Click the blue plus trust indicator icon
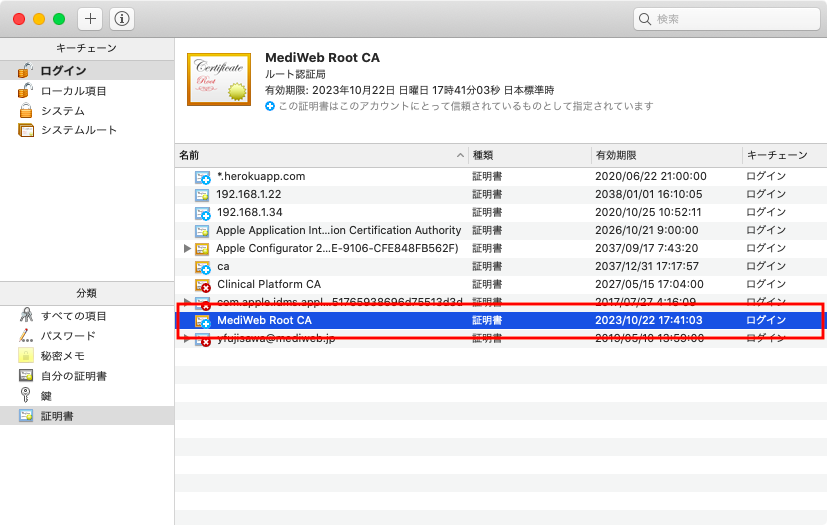Image resolution: width=827 pixels, height=525 pixels. coord(270,106)
